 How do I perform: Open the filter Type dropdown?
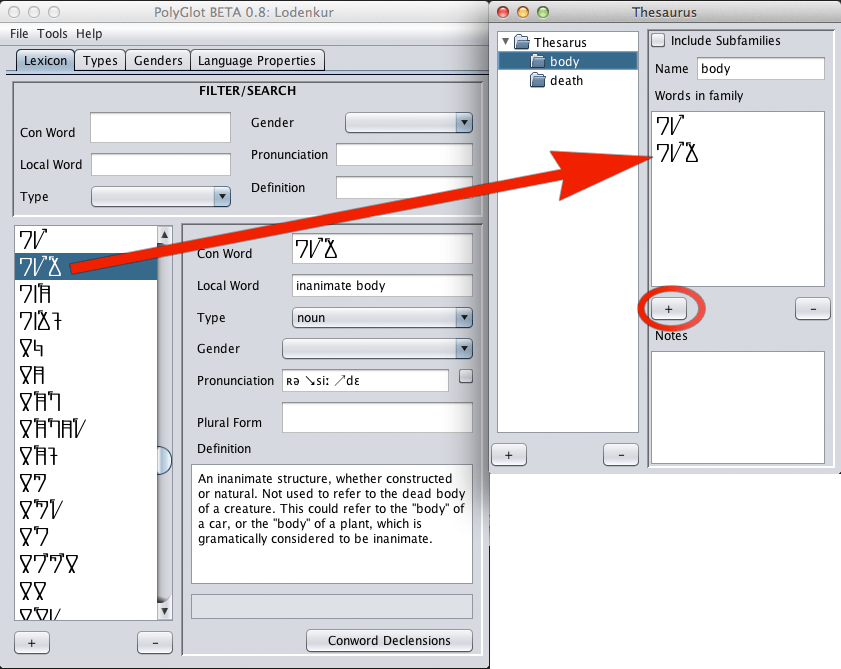[x=161, y=197]
